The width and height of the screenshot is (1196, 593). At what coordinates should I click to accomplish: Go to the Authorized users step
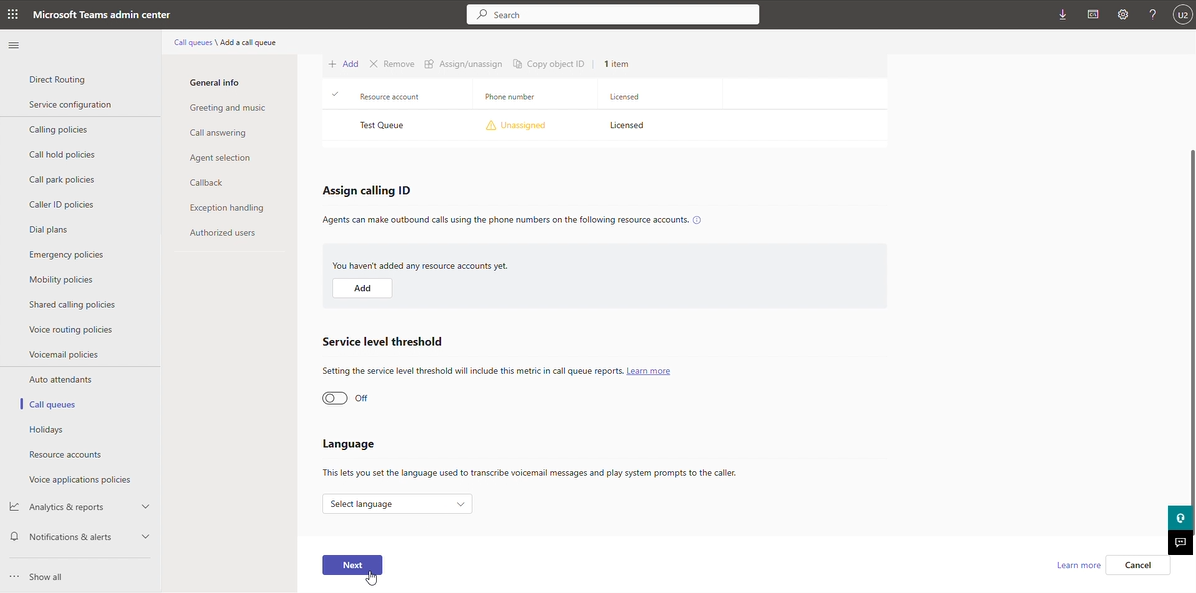(x=222, y=233)
